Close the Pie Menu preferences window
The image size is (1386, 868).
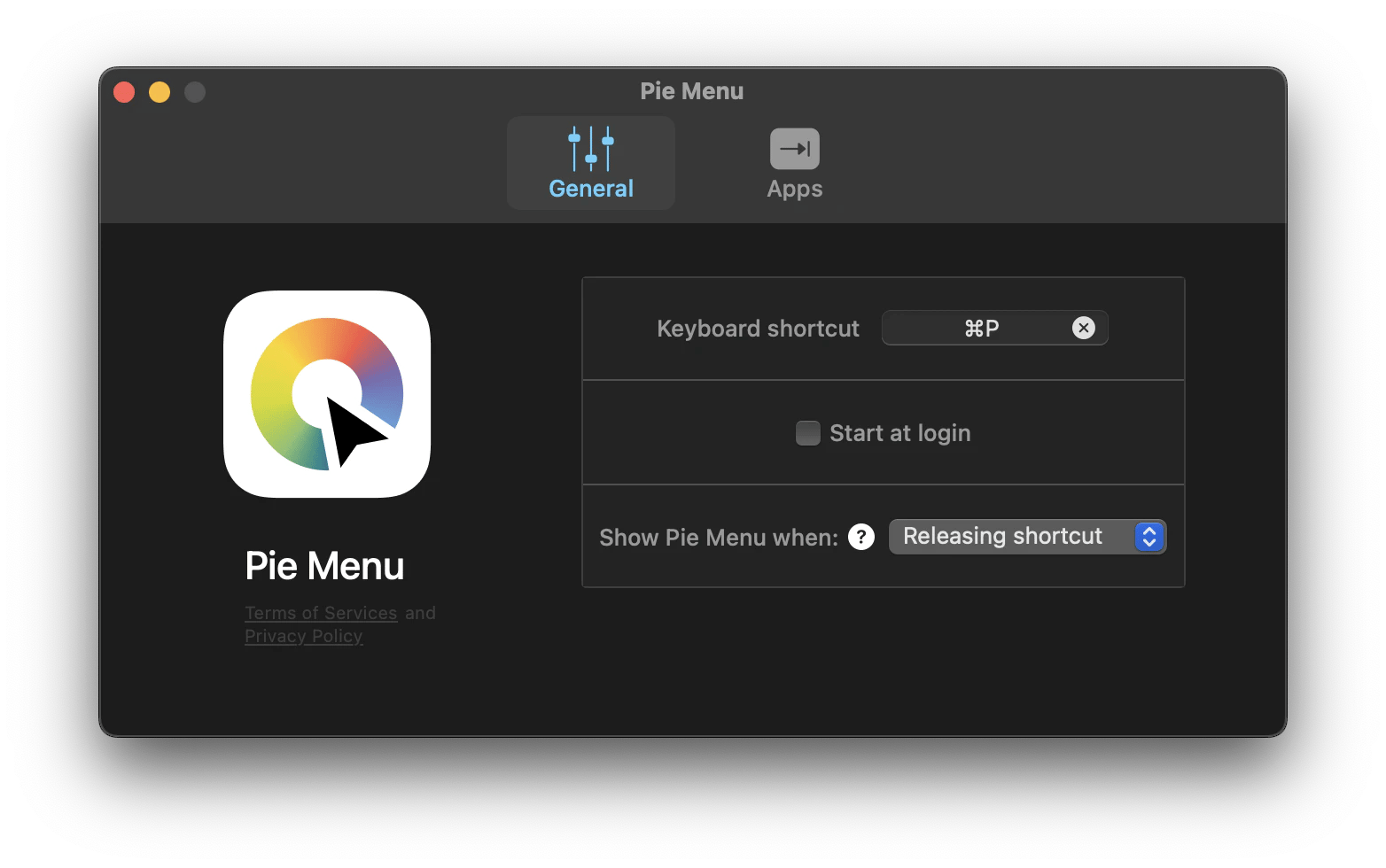point(124,92)
